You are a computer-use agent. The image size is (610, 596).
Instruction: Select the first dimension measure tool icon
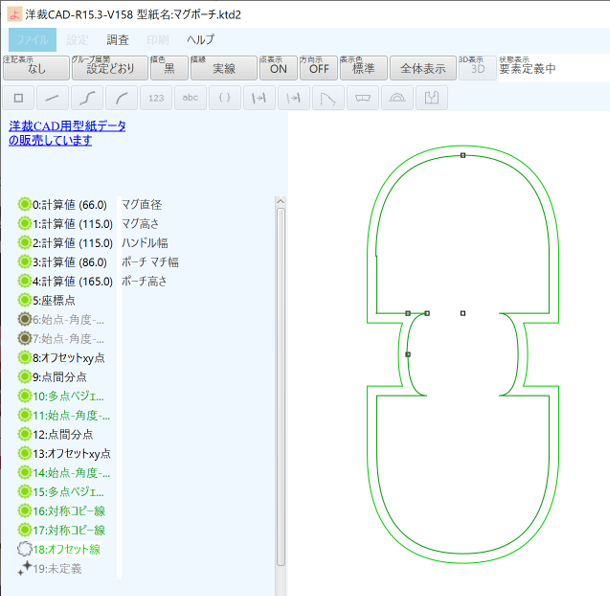coord(259,98)
